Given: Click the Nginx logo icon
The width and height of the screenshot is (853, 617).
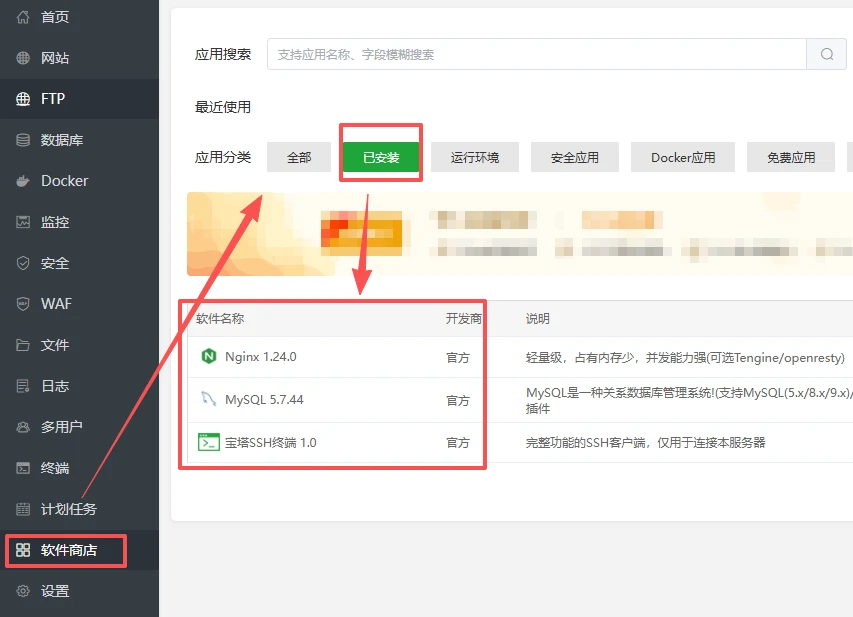Looking at the screenshot, I should (x=209, y=357).
